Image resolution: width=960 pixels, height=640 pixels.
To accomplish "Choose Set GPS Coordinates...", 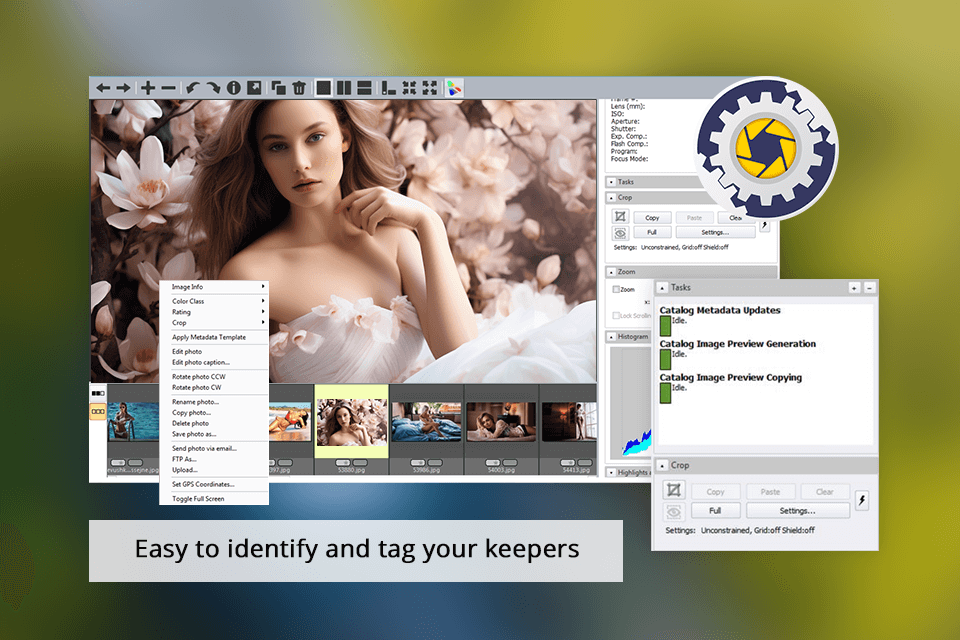I will pos(214,484).
